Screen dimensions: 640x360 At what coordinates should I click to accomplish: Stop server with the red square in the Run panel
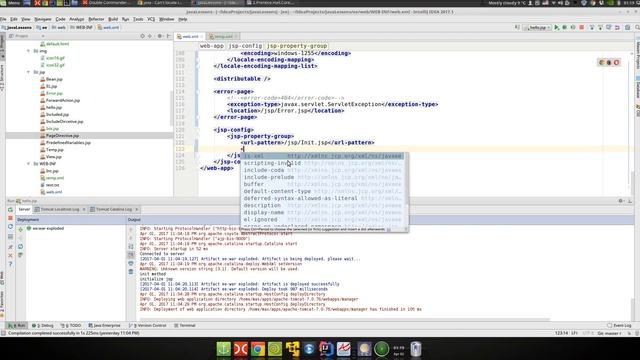click(x=10, y=218)
